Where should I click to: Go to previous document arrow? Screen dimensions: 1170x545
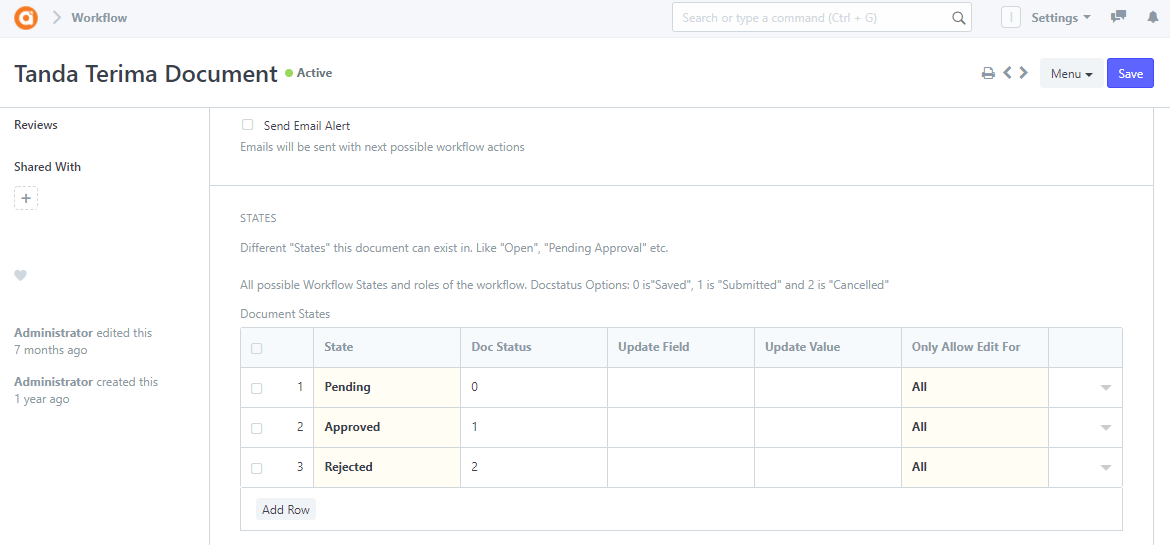click(x=1007, y=73)
